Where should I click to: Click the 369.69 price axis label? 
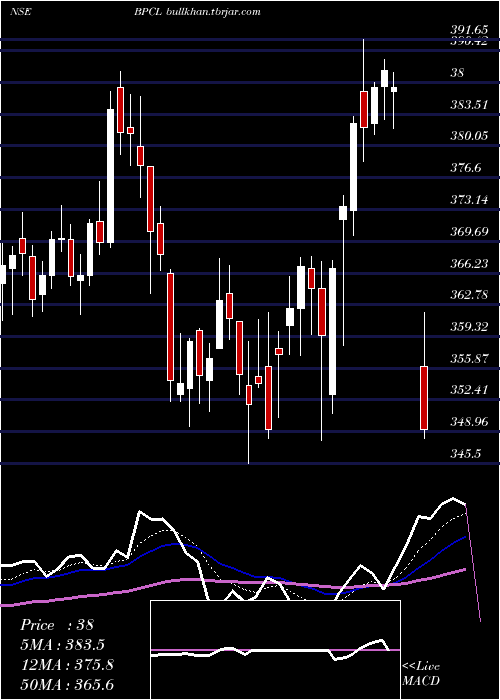coord(468,232)
